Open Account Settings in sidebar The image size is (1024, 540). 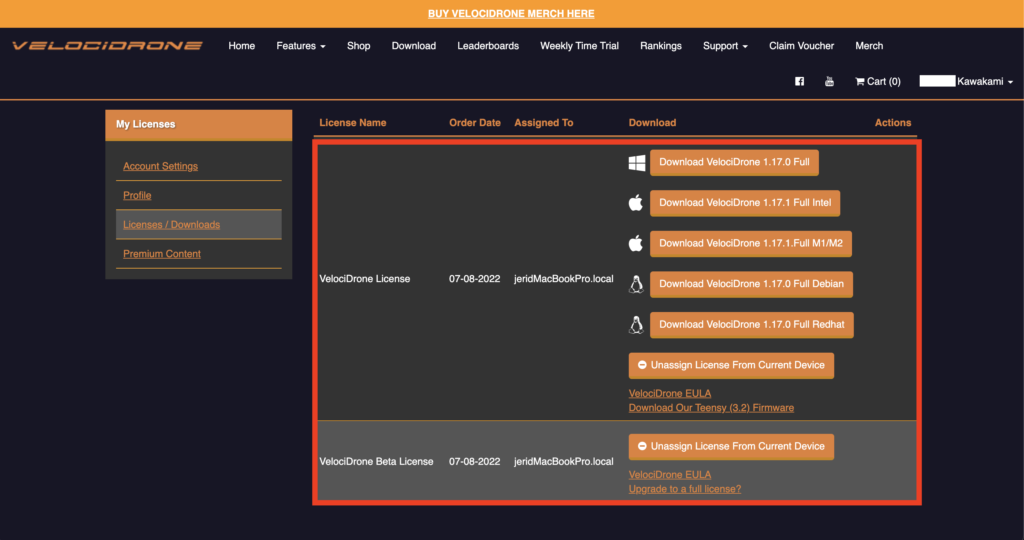click(161, 166)
